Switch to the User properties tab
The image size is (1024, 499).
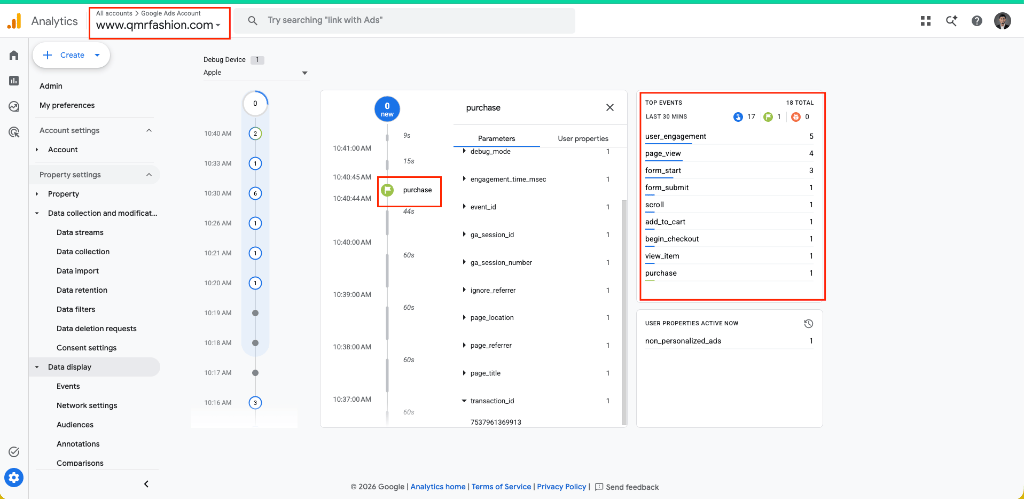(583, 138)
